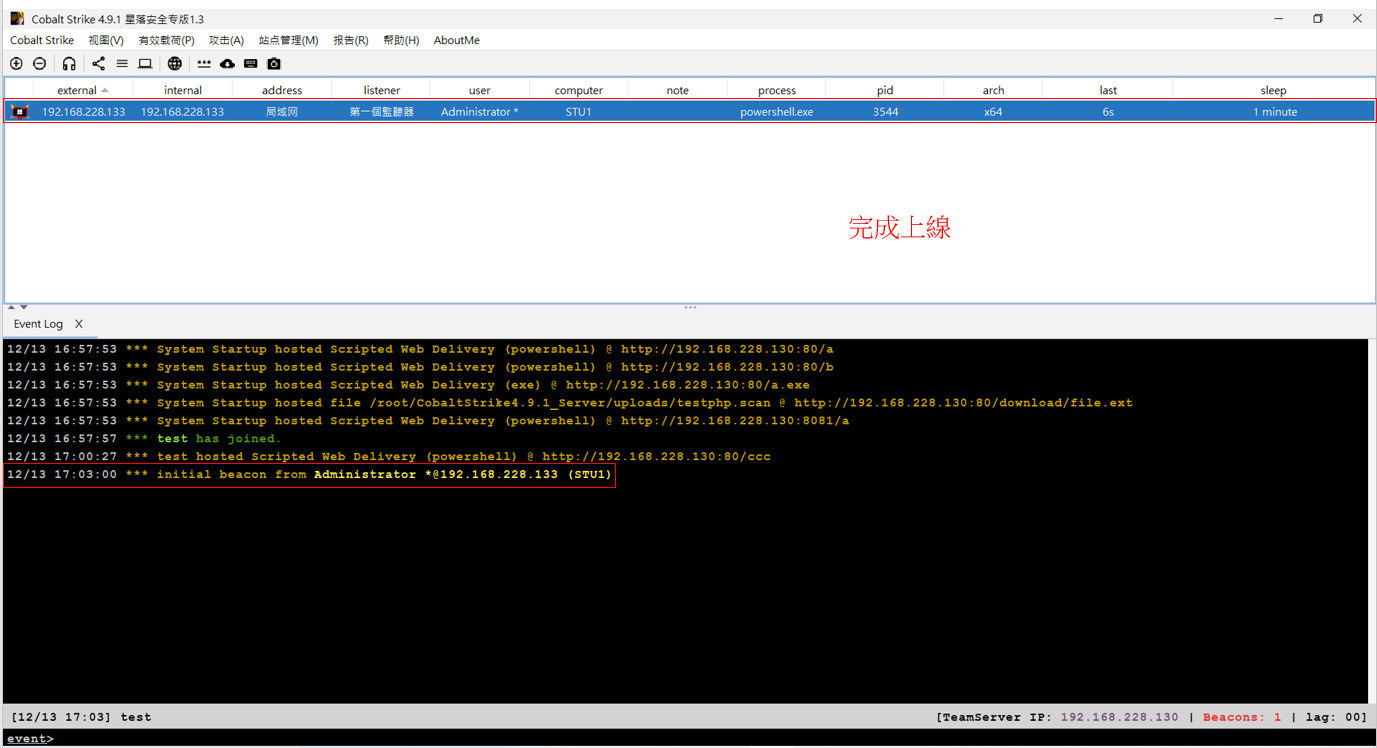Image resolution: width=1377 pixels, height=748 pixels.
Task: Click the 'test has joined.' log line
Action: click(x=144, y=439)
